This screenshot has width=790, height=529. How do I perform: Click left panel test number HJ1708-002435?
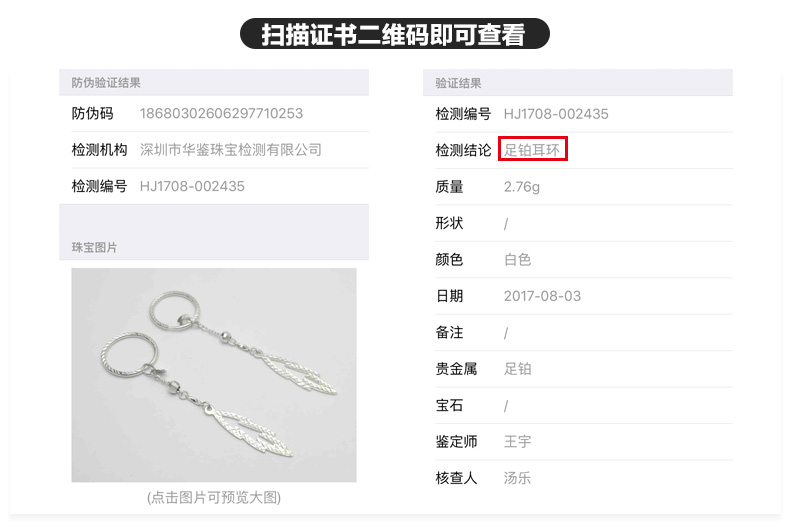tap(192, 186)
